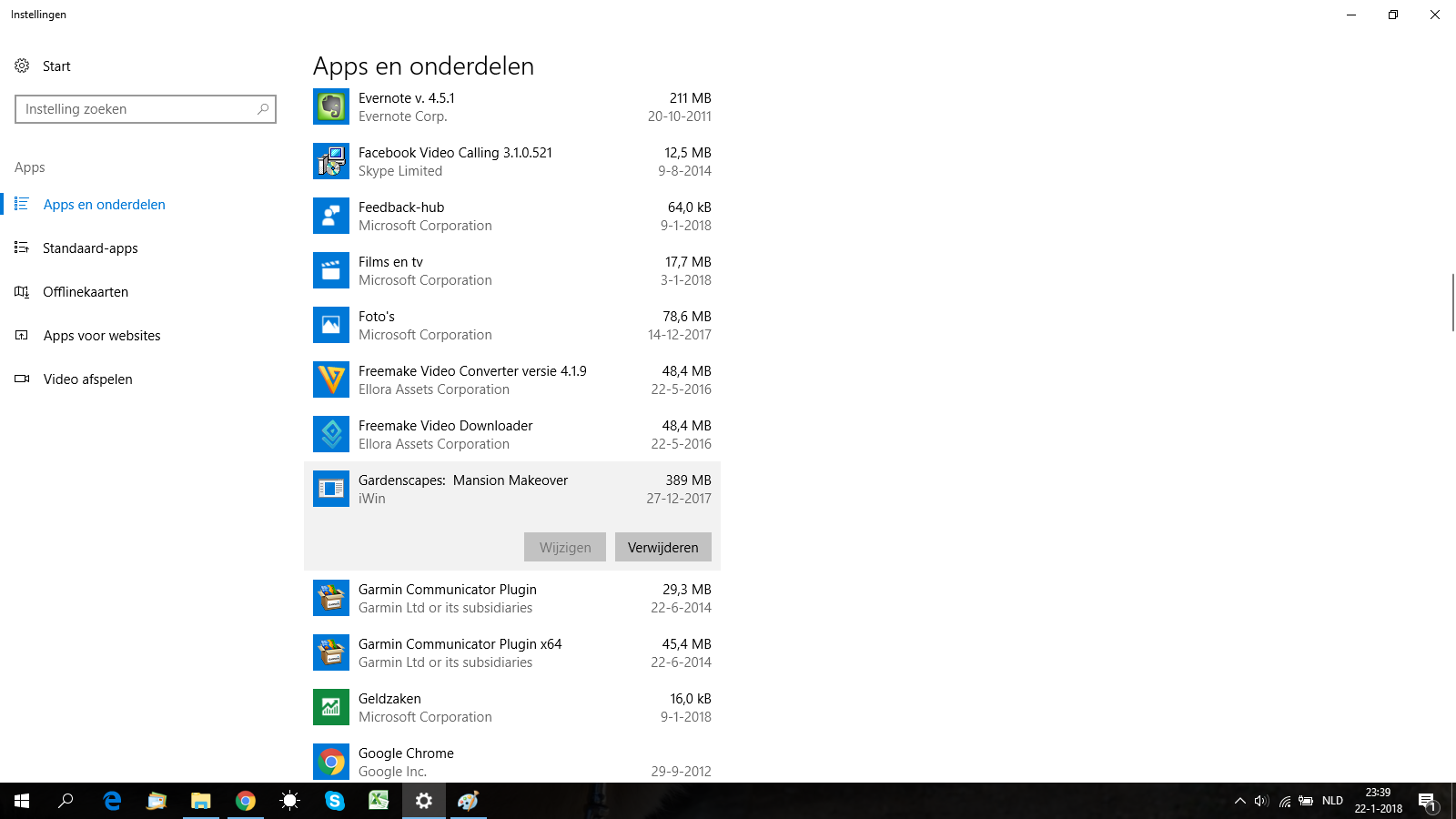
Task: Click the Facebook Video Calling installer icon
Action: (x=331, y=161)
